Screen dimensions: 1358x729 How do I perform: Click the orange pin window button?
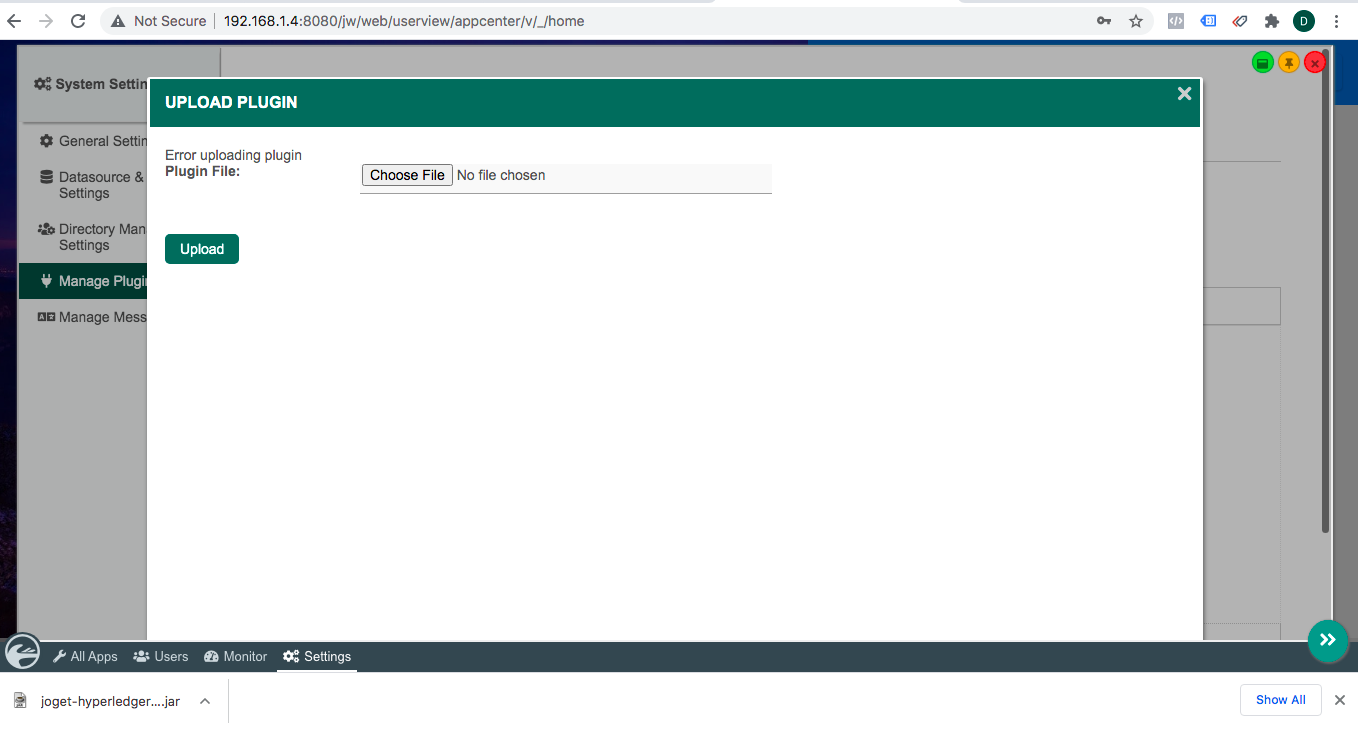[x=1289, y=63]
